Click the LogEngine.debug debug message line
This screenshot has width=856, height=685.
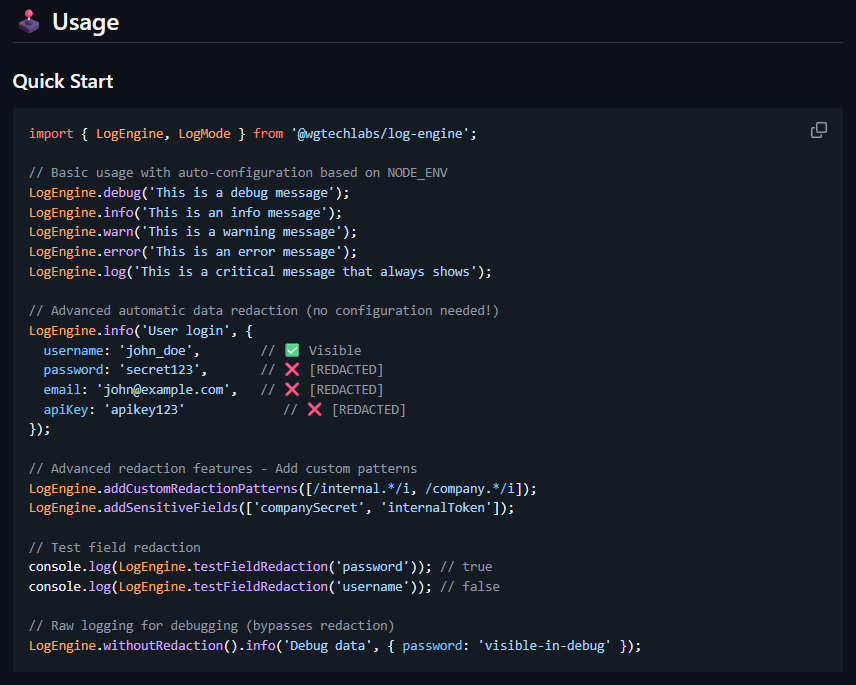coord(189,193)
